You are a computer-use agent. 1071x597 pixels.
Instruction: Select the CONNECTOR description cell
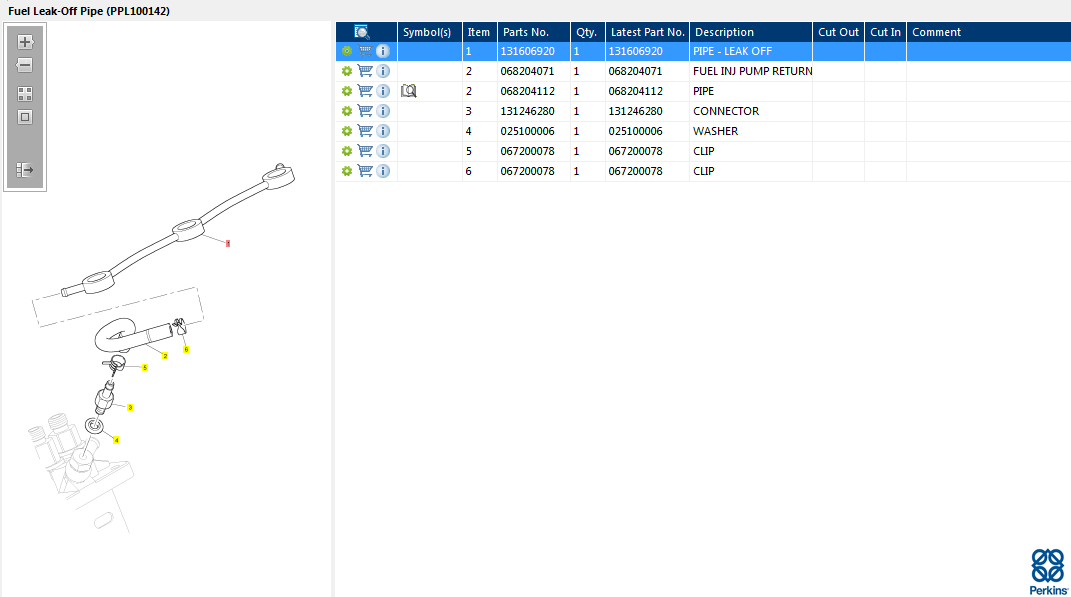click(x=751, y=111)
